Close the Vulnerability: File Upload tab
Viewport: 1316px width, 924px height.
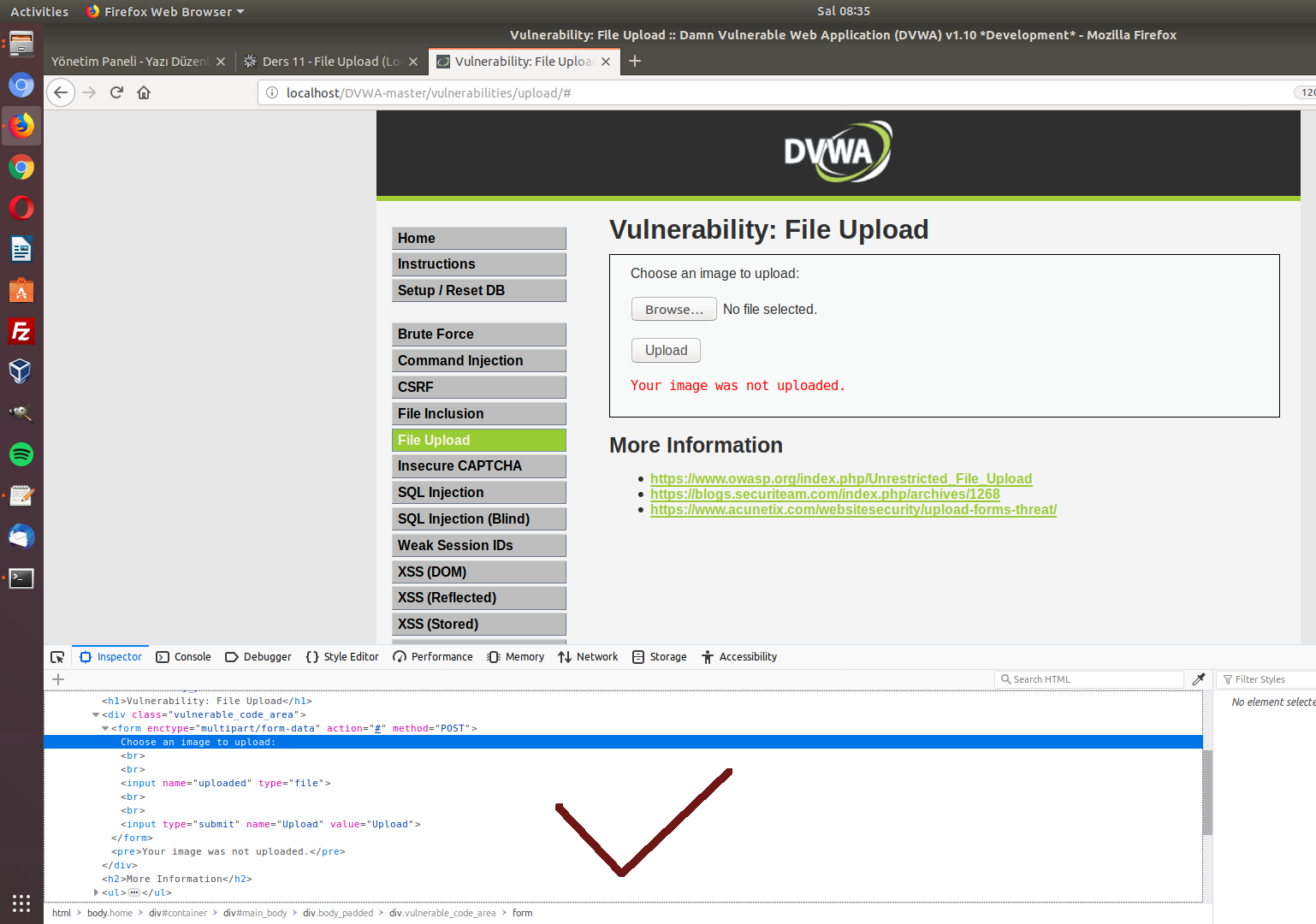tap(606, 62)
